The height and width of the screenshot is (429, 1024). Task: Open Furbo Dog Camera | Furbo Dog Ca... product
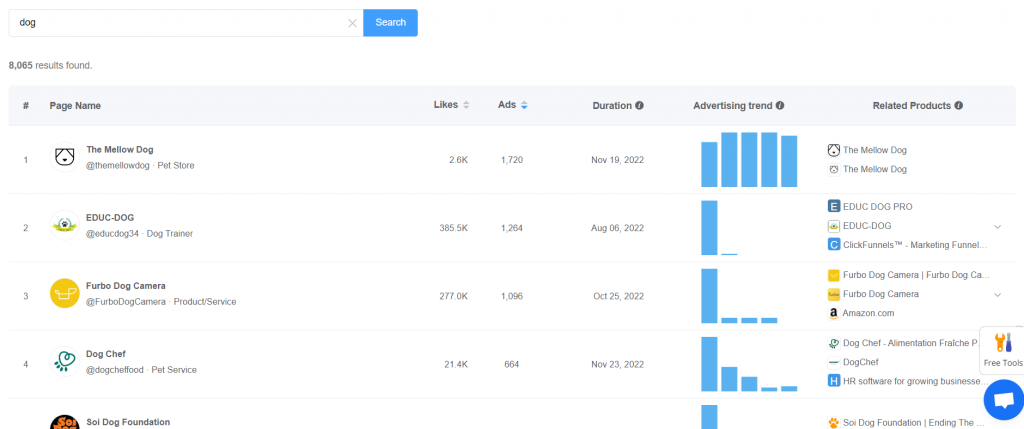pos(909,275)
